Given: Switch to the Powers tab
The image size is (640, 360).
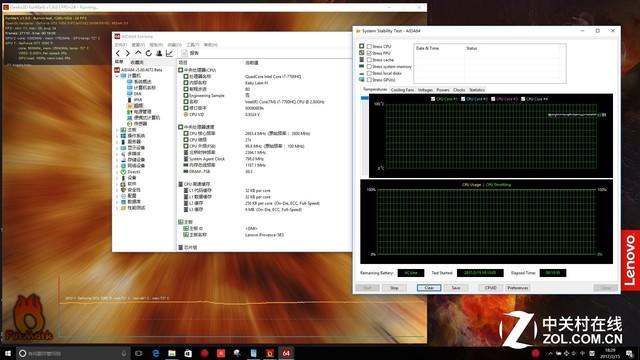Looking at the screenshot, I should [443, 90].
